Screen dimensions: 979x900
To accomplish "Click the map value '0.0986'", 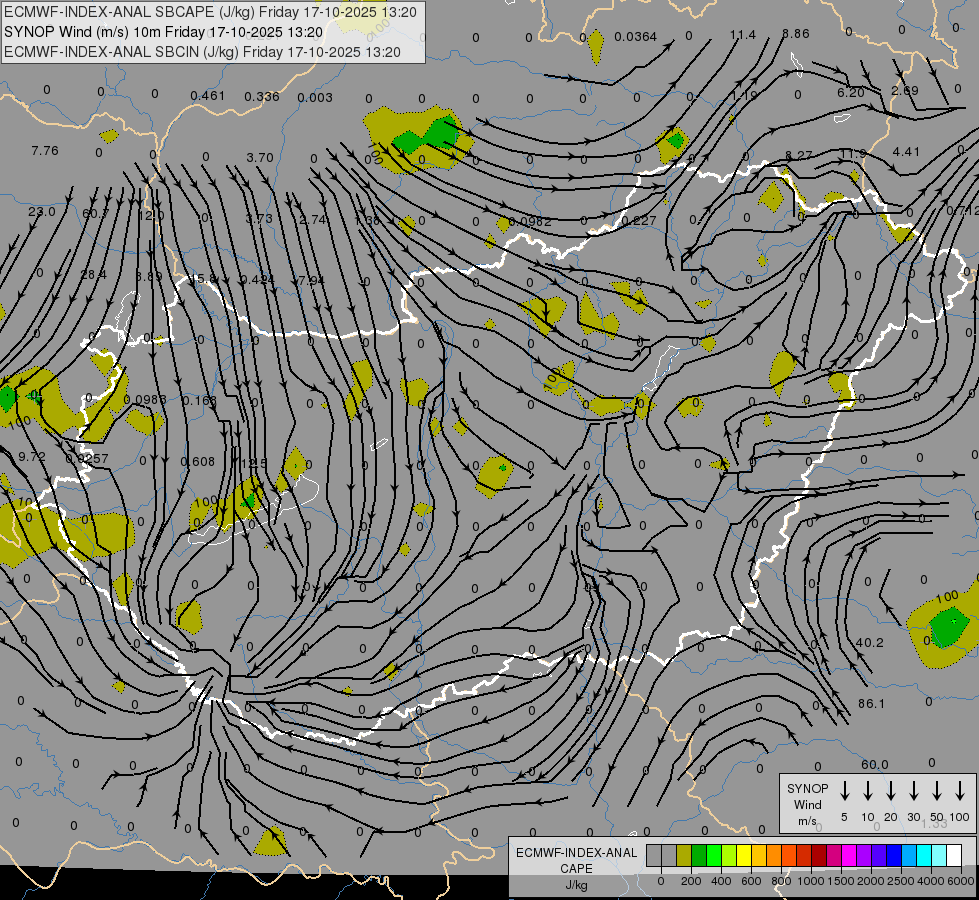I will point(145,399).
